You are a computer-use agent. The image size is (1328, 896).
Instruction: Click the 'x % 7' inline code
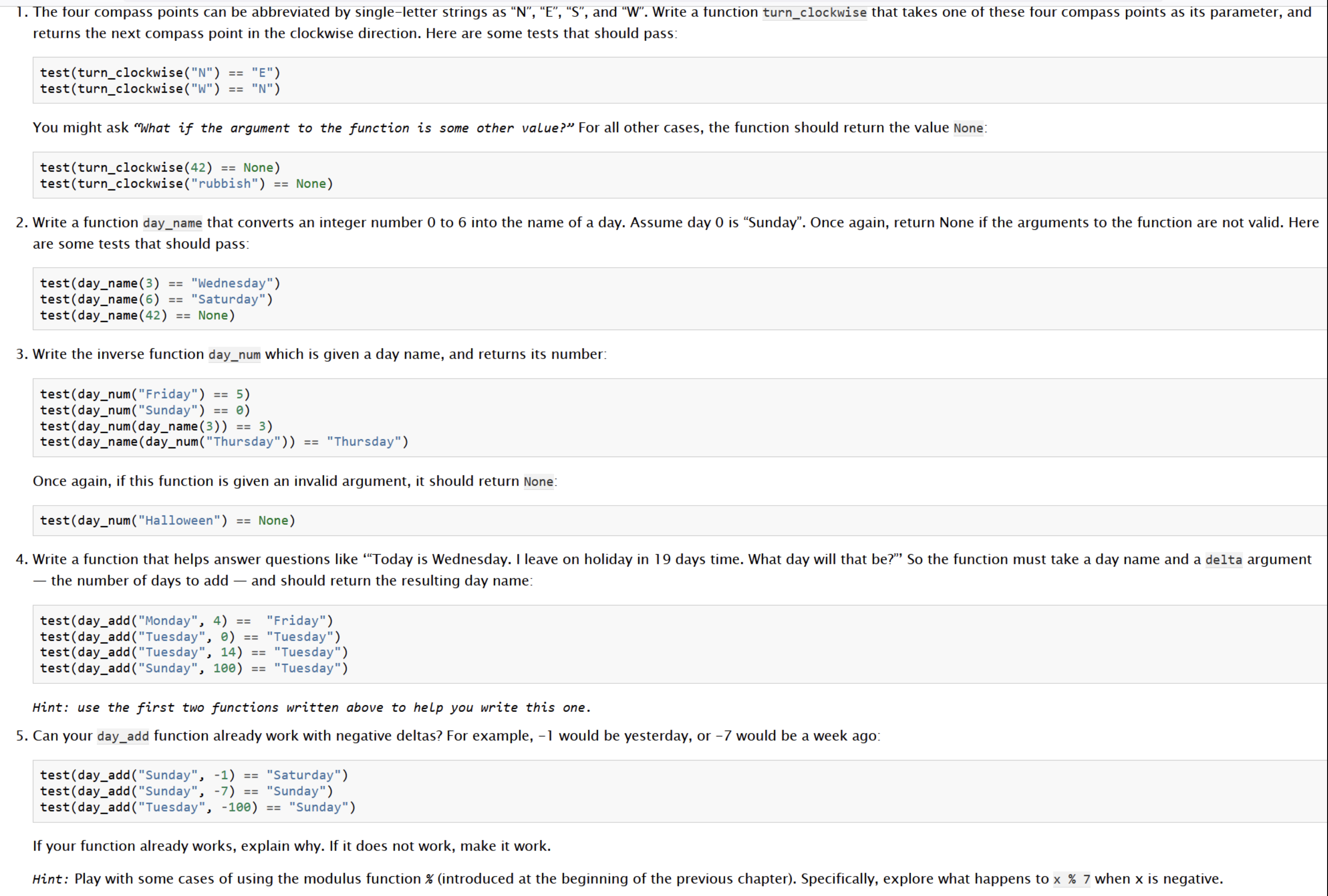click(1071, 880)
